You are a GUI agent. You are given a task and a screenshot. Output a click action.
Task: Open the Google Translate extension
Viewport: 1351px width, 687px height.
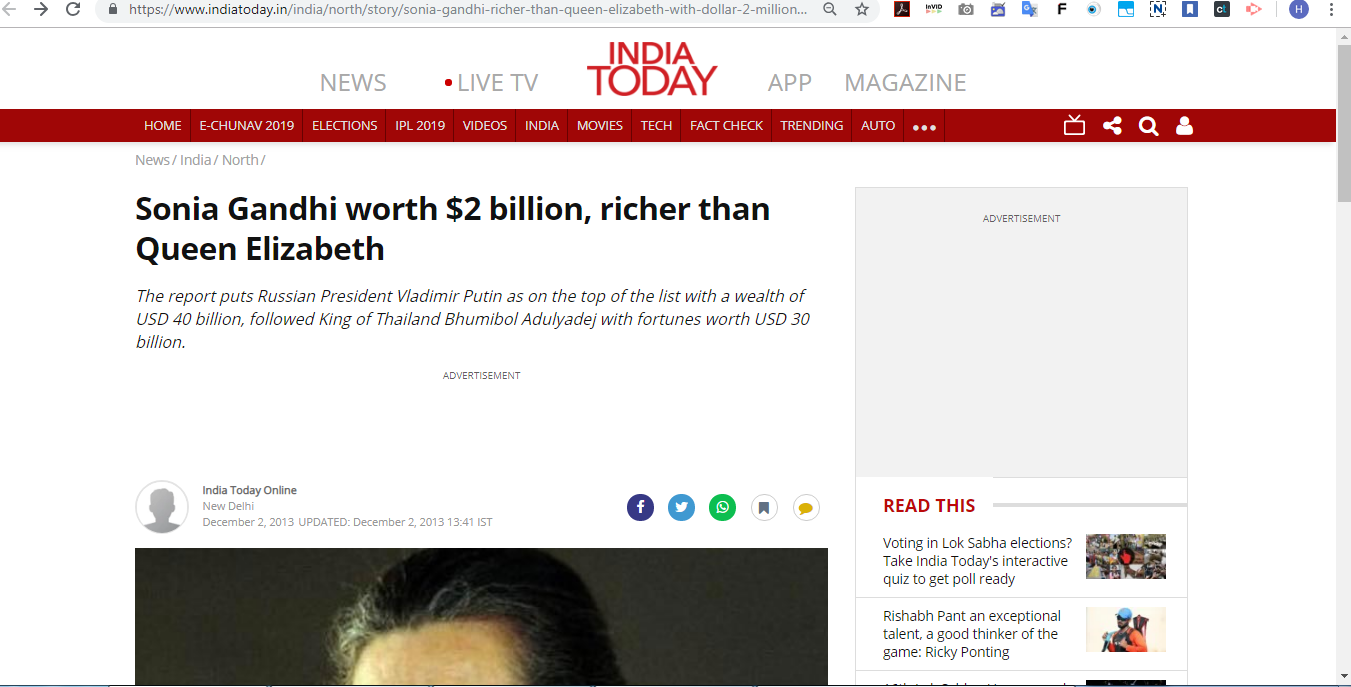pyautogui.click(x=1030, y=9)
